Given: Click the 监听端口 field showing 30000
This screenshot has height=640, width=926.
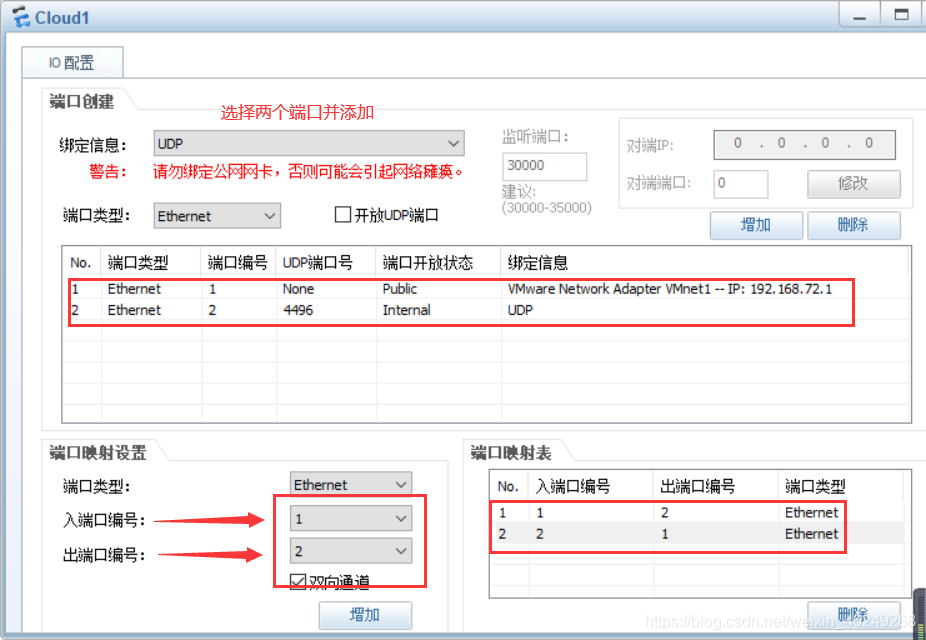Looking at the screenshot, I should click(x=544, y=166).
